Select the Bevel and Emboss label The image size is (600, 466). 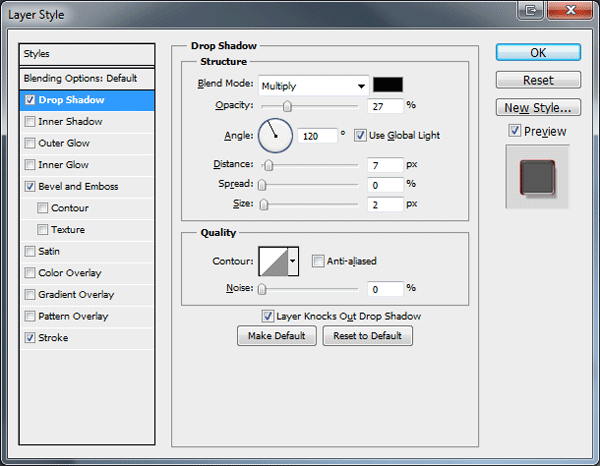78,186
